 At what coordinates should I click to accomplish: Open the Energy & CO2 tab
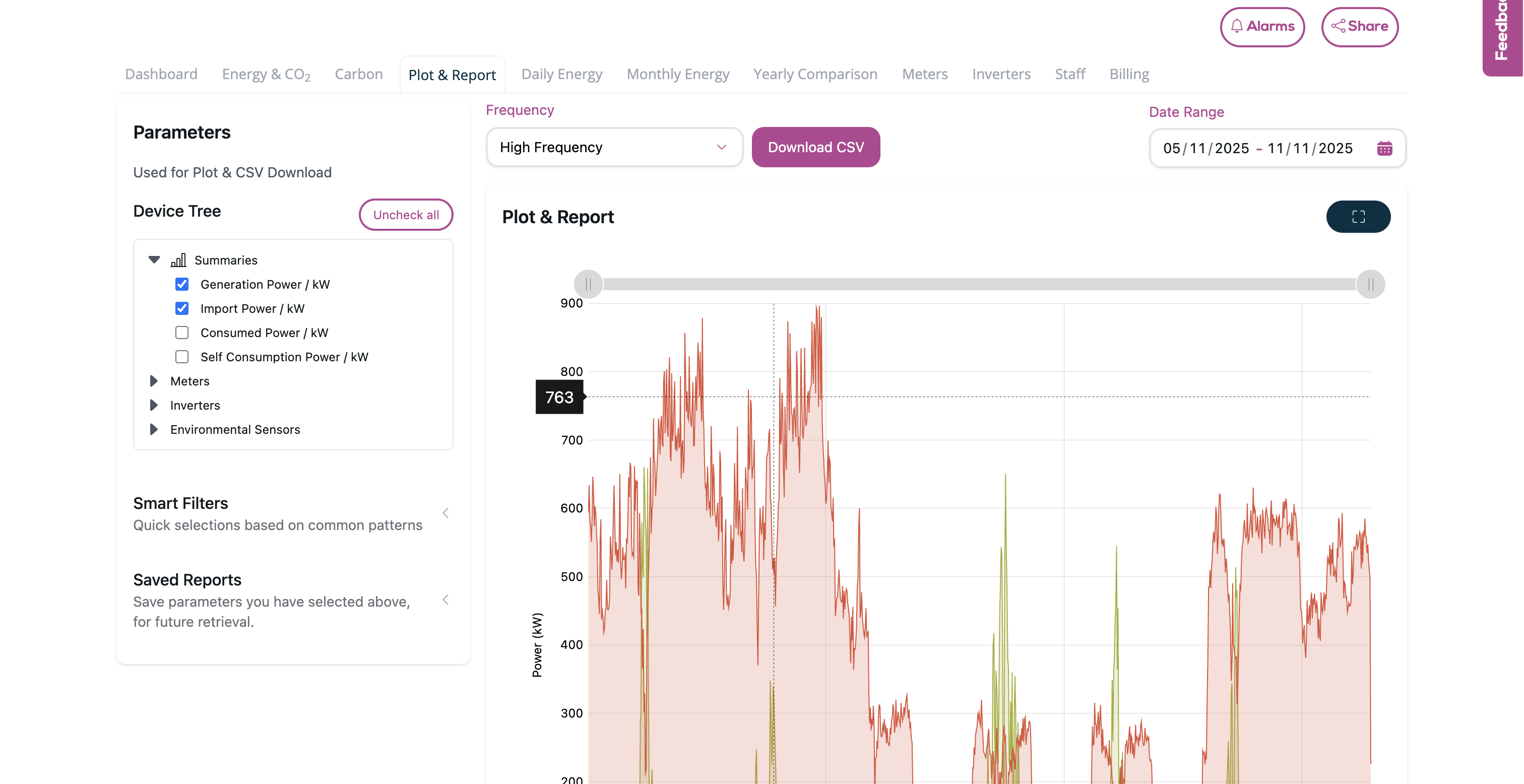tap(266, 75)
